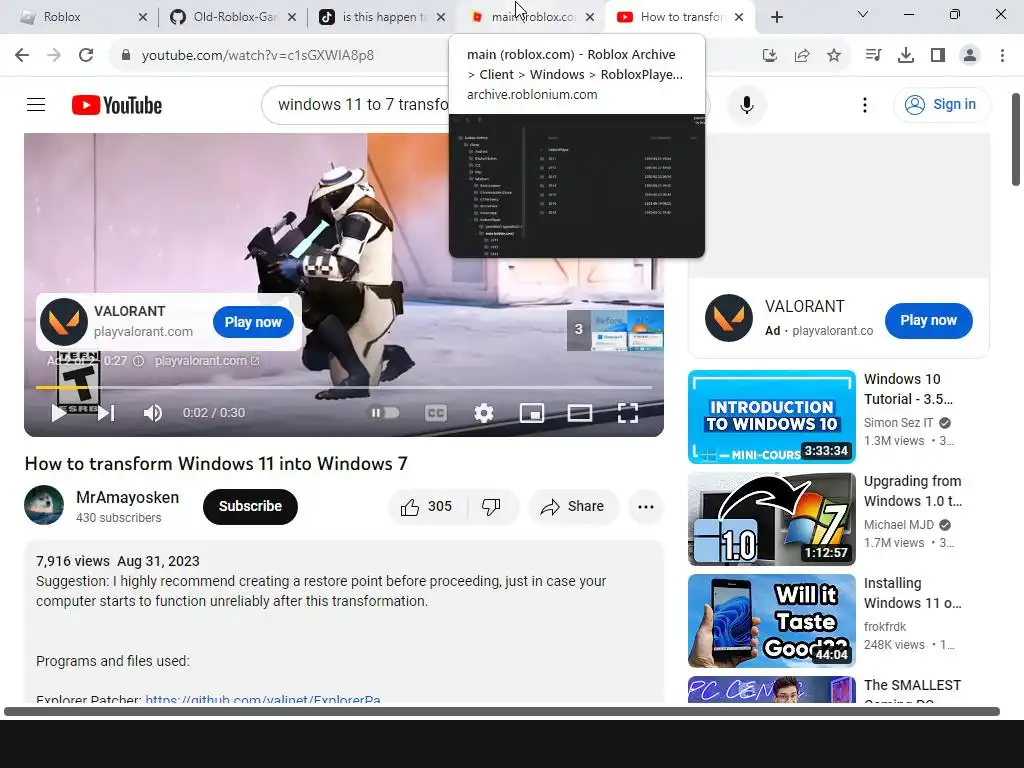Click Simon Sez IT channel name
1024x768 pixels.
coord(899,423)
